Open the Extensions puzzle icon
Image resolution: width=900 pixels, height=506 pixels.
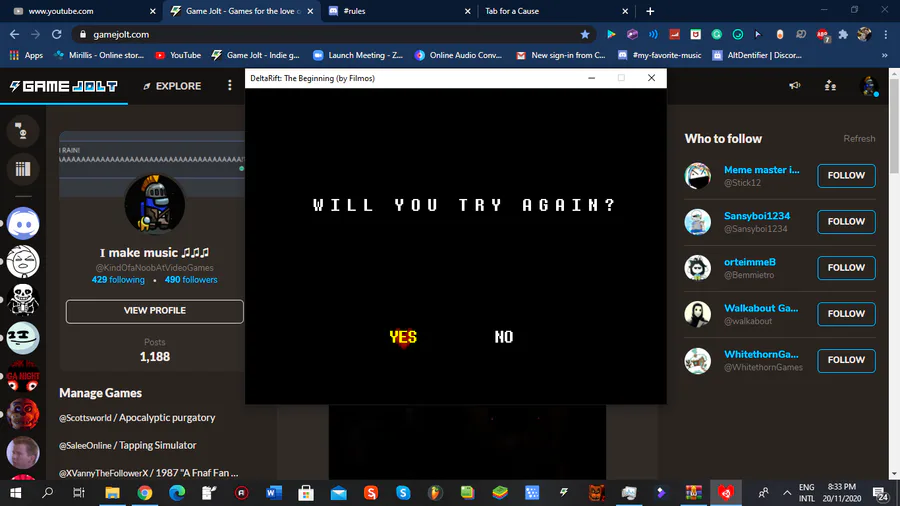(x=843, y=34)
